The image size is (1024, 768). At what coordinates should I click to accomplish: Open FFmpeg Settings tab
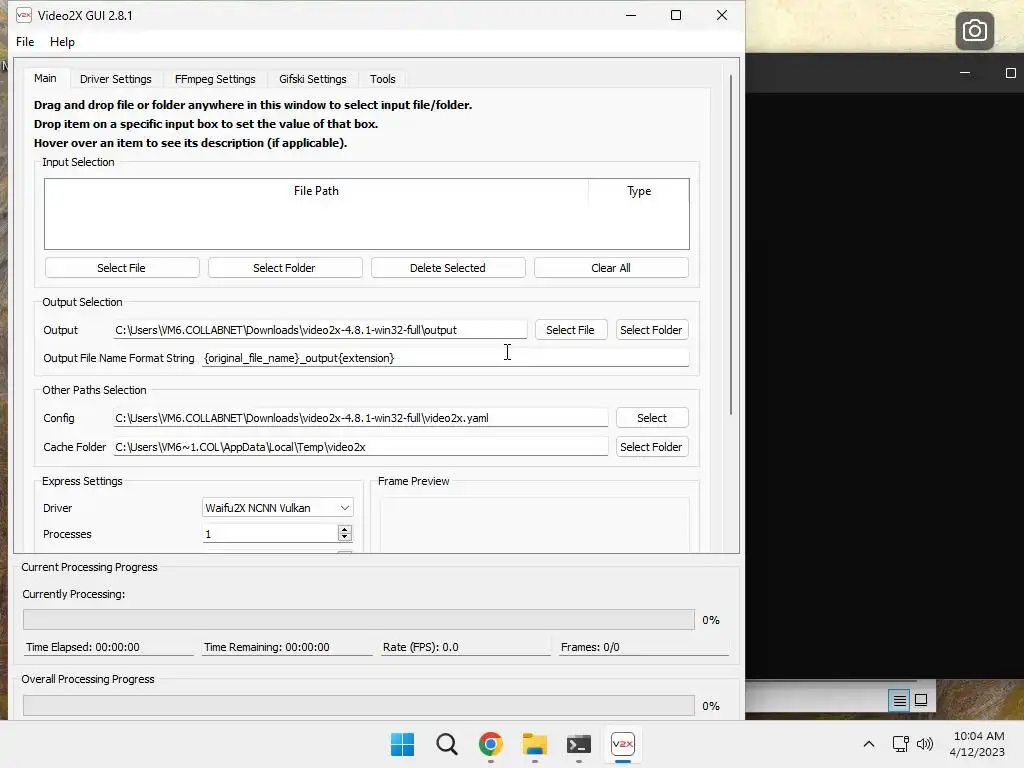click(x=215, y=79)
